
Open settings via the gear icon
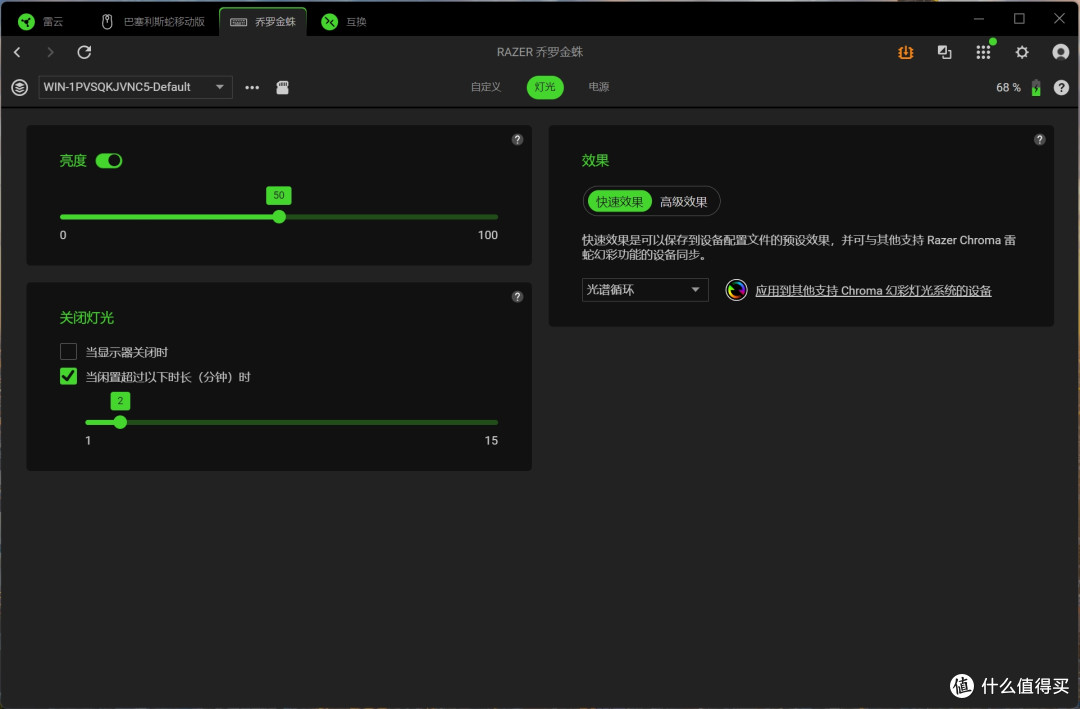point(1022,52)
